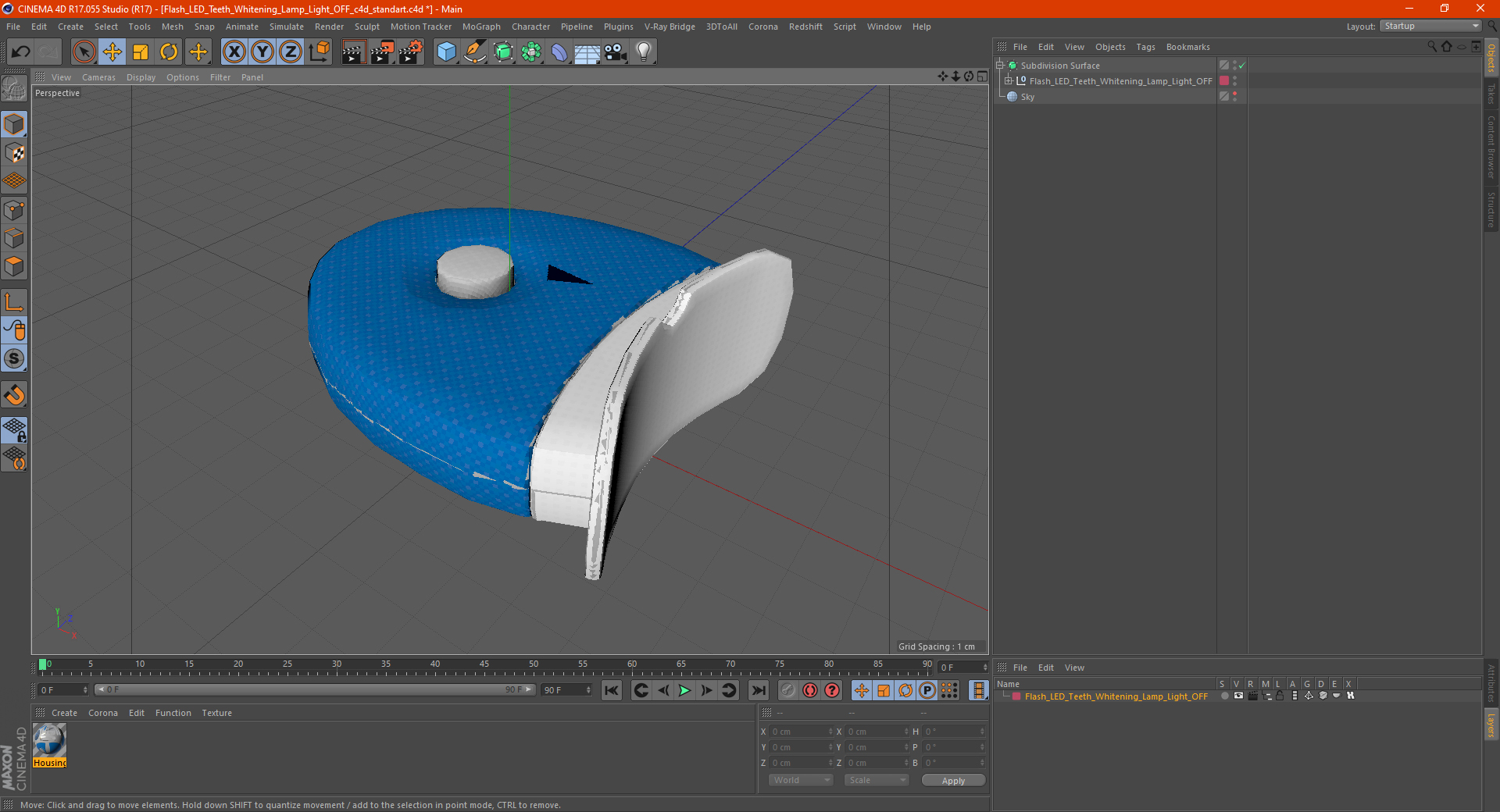Toggle Y axis lock
Viewport: 1500px width, 812px height.
click(262, 52)
